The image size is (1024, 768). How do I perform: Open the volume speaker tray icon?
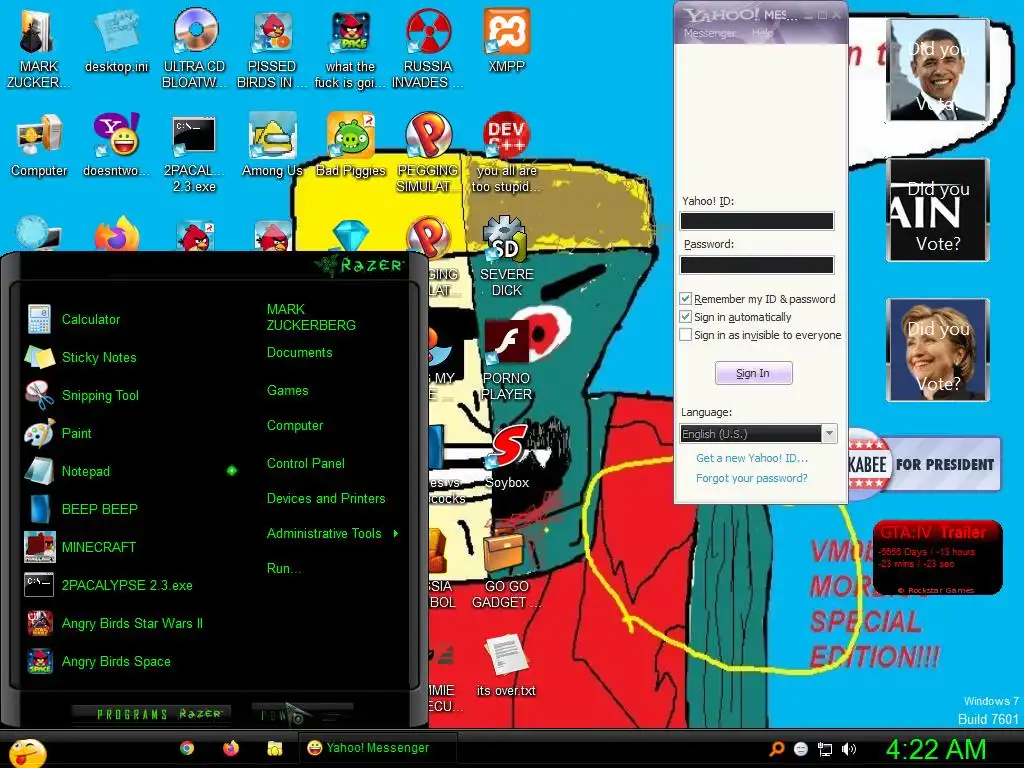click(849, 749)
